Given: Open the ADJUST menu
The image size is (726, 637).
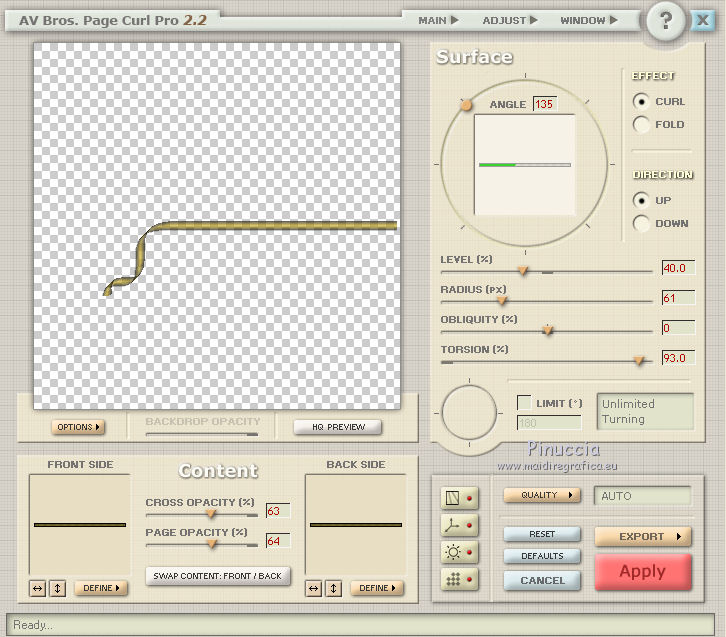Looking at the screenshot, I should pyautogui.click(x=509, y=20).
